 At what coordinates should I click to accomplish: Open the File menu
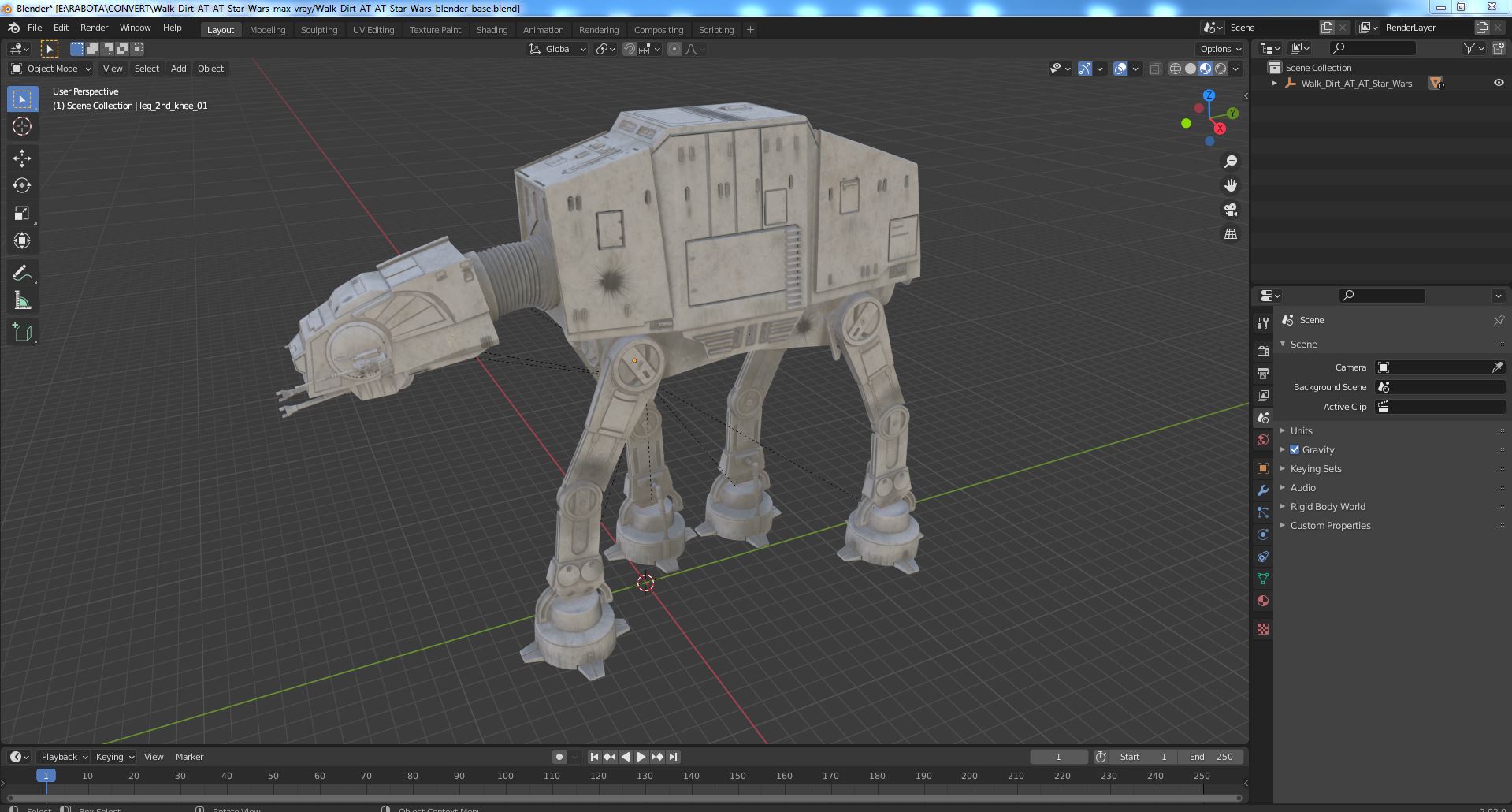pos(35,28)
